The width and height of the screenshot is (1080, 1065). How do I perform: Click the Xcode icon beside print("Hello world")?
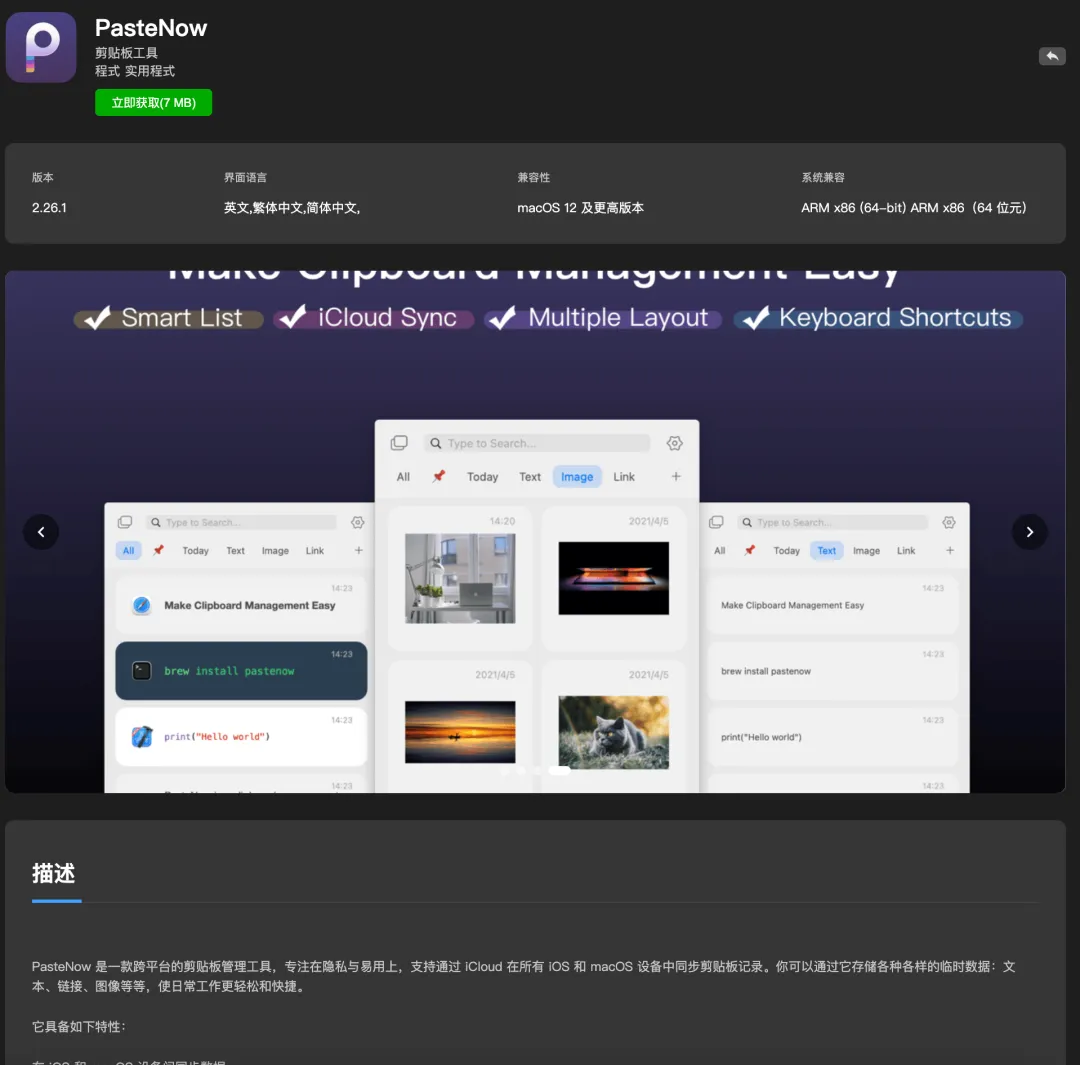pos(141,736)
